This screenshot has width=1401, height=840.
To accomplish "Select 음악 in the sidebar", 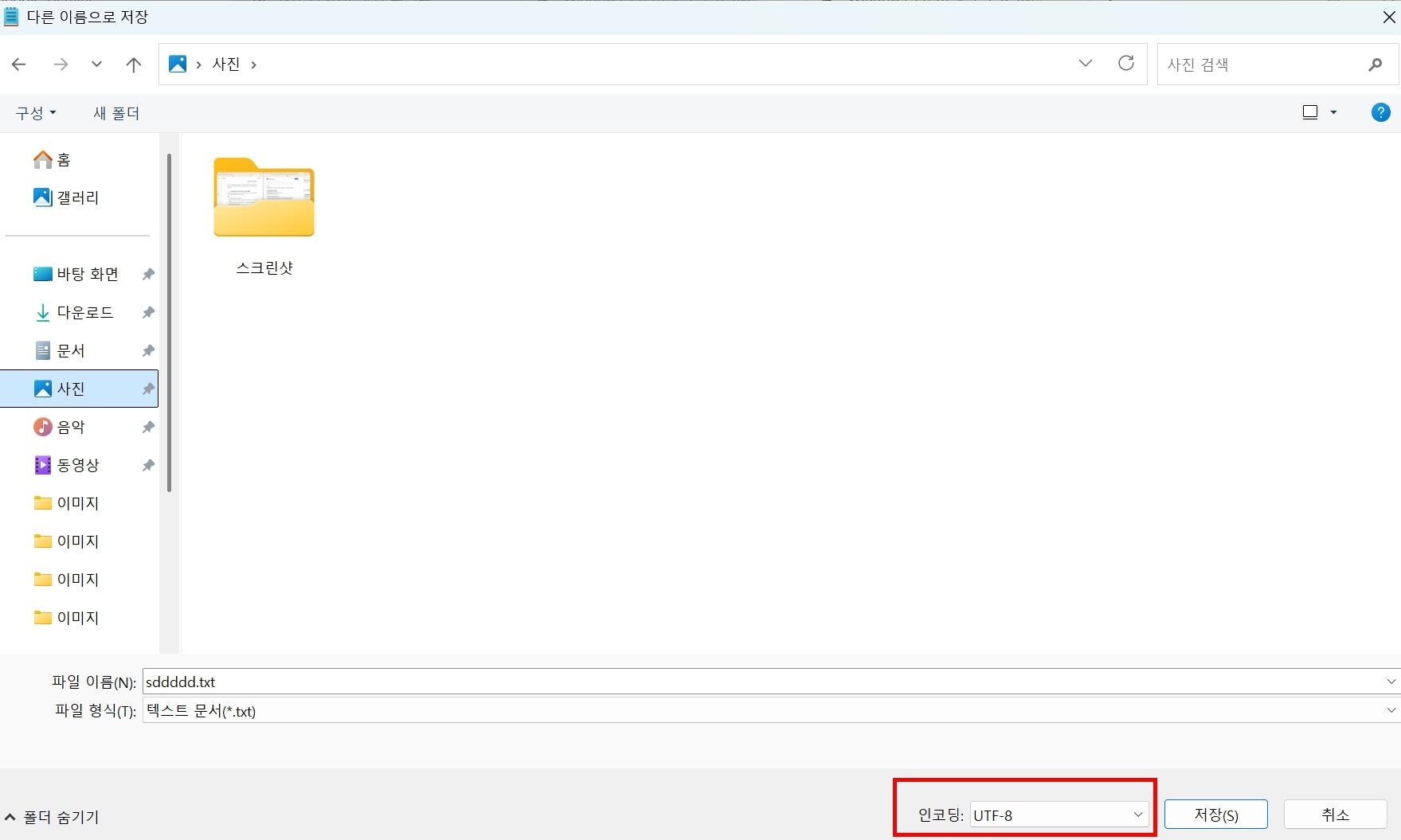I will click(x=71, y=427).
